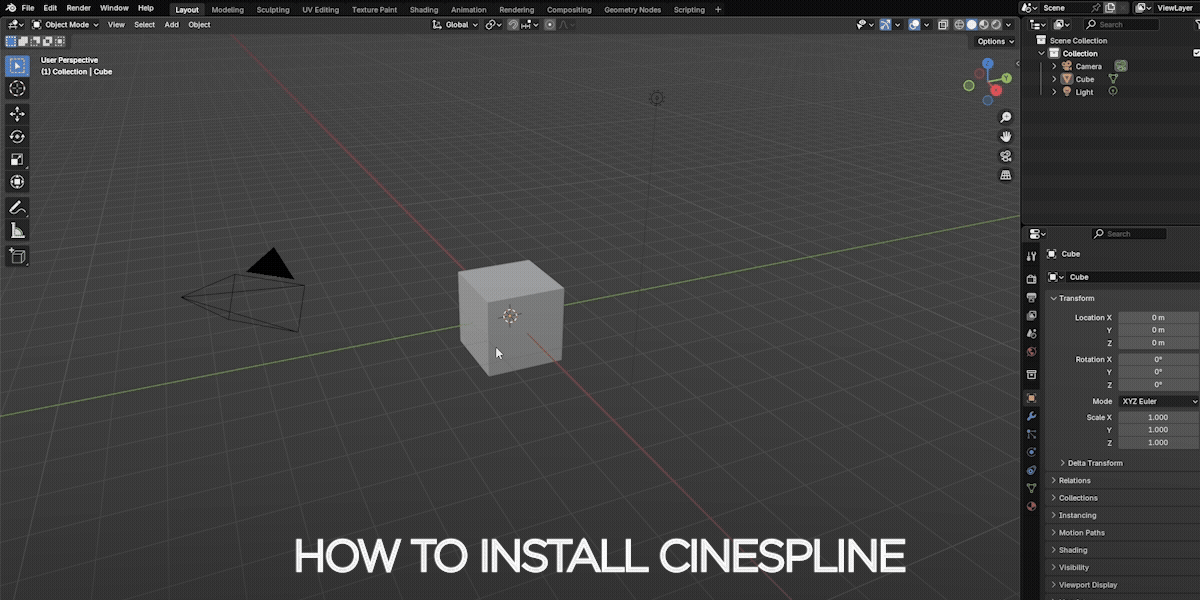Click the Location X value field
Viewport: 1200px width, 600px height.
1159,317
